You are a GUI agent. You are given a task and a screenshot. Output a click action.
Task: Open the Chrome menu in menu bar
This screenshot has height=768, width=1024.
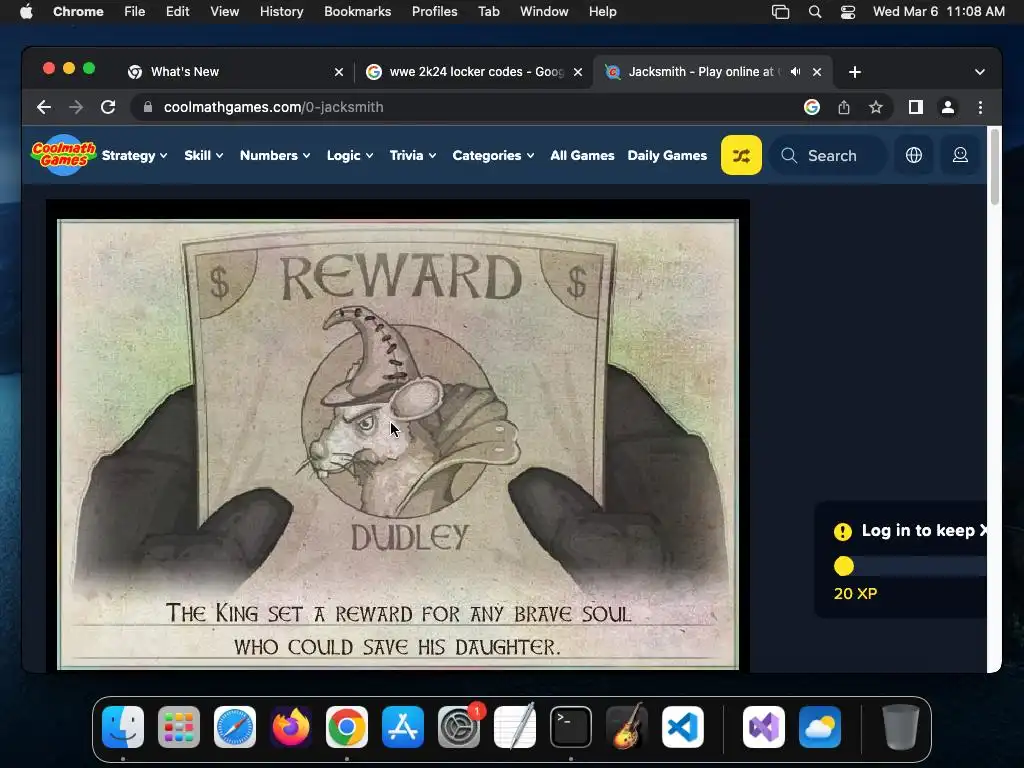(x=78, y=12)
